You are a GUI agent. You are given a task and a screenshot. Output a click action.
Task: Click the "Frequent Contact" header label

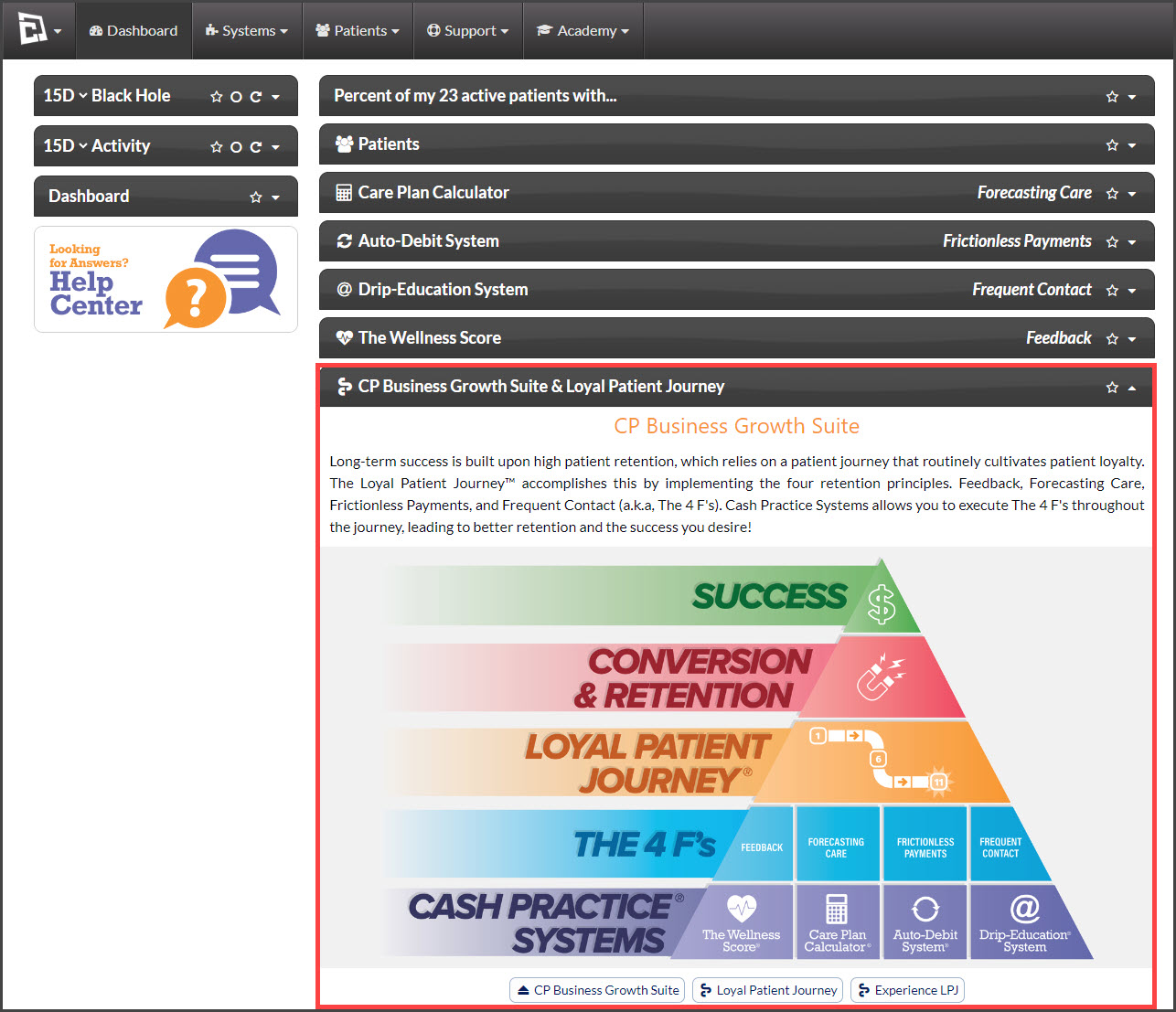(x=1032, y=290)
